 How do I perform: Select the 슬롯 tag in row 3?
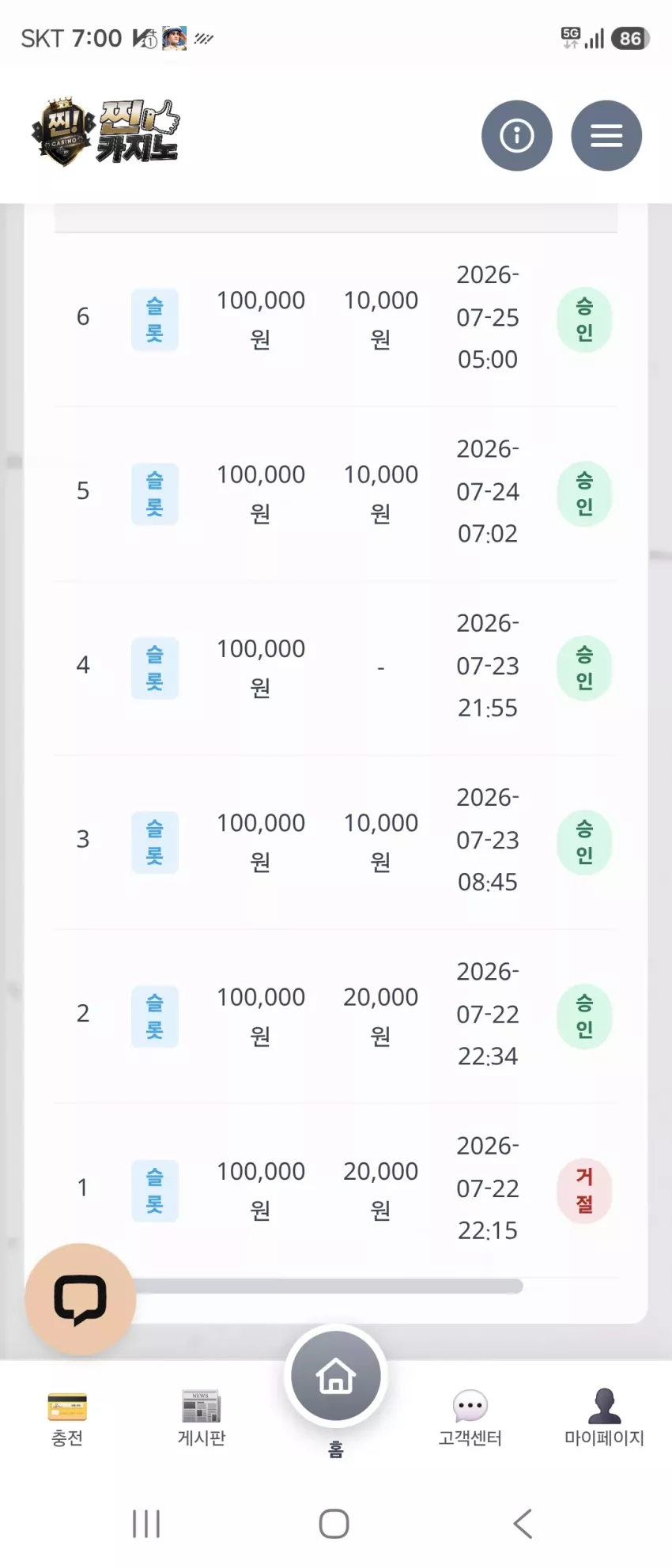(x=155, y=842)
